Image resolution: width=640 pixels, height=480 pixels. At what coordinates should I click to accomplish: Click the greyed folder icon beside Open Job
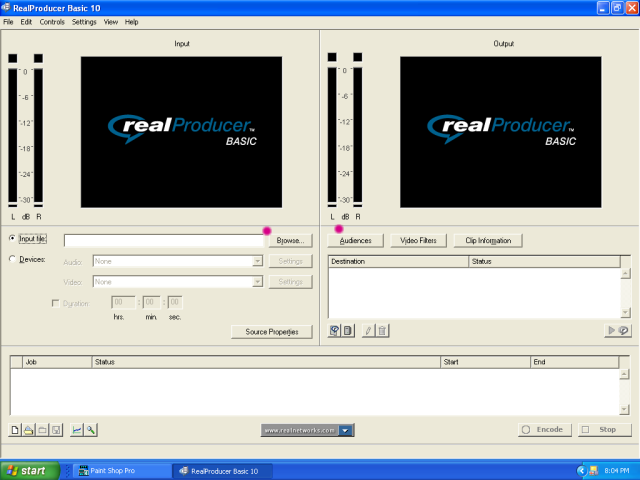click(42, 430)
